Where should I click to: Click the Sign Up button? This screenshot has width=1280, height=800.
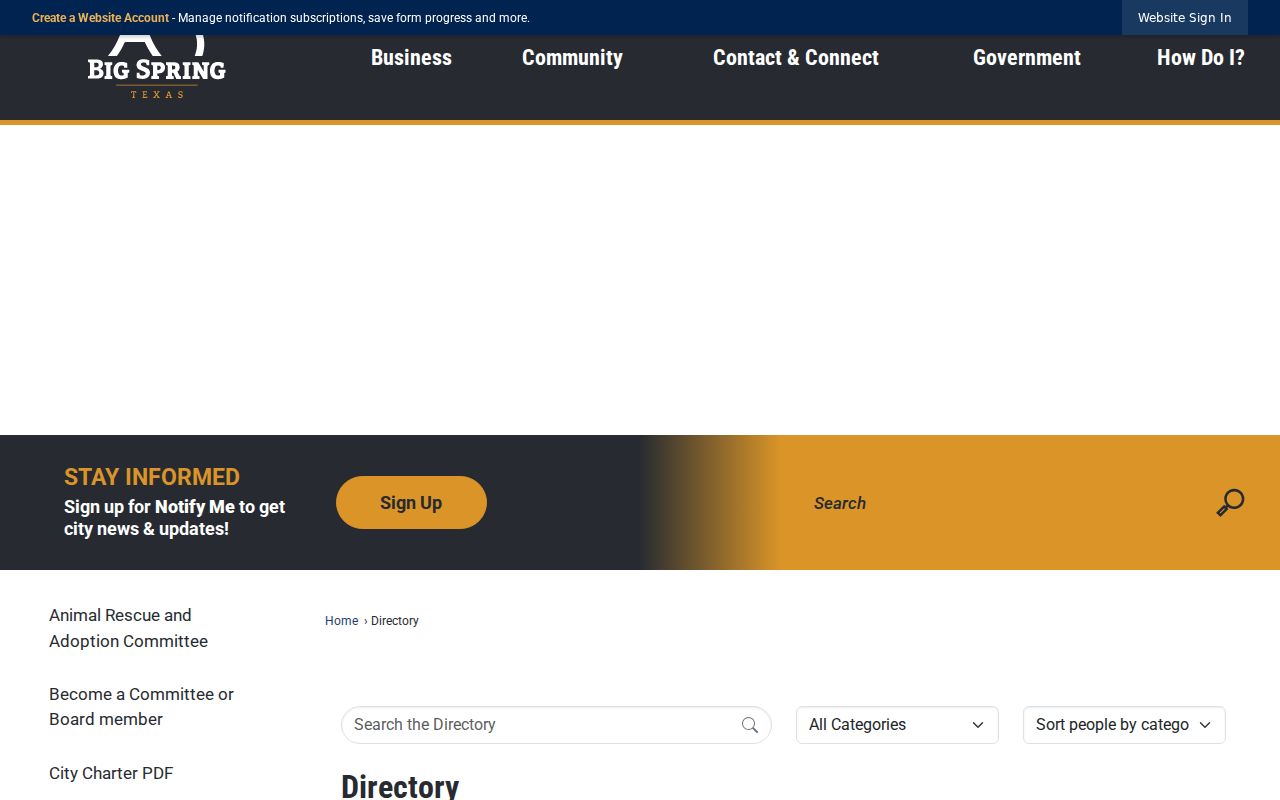tap(411, 502)
